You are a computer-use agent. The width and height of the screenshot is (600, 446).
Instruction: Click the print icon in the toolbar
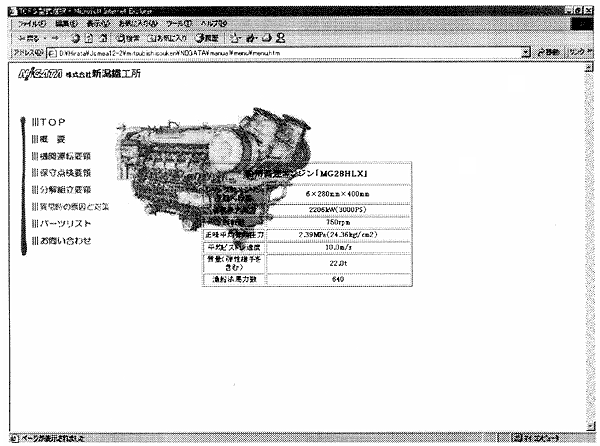tap(267, 38)
